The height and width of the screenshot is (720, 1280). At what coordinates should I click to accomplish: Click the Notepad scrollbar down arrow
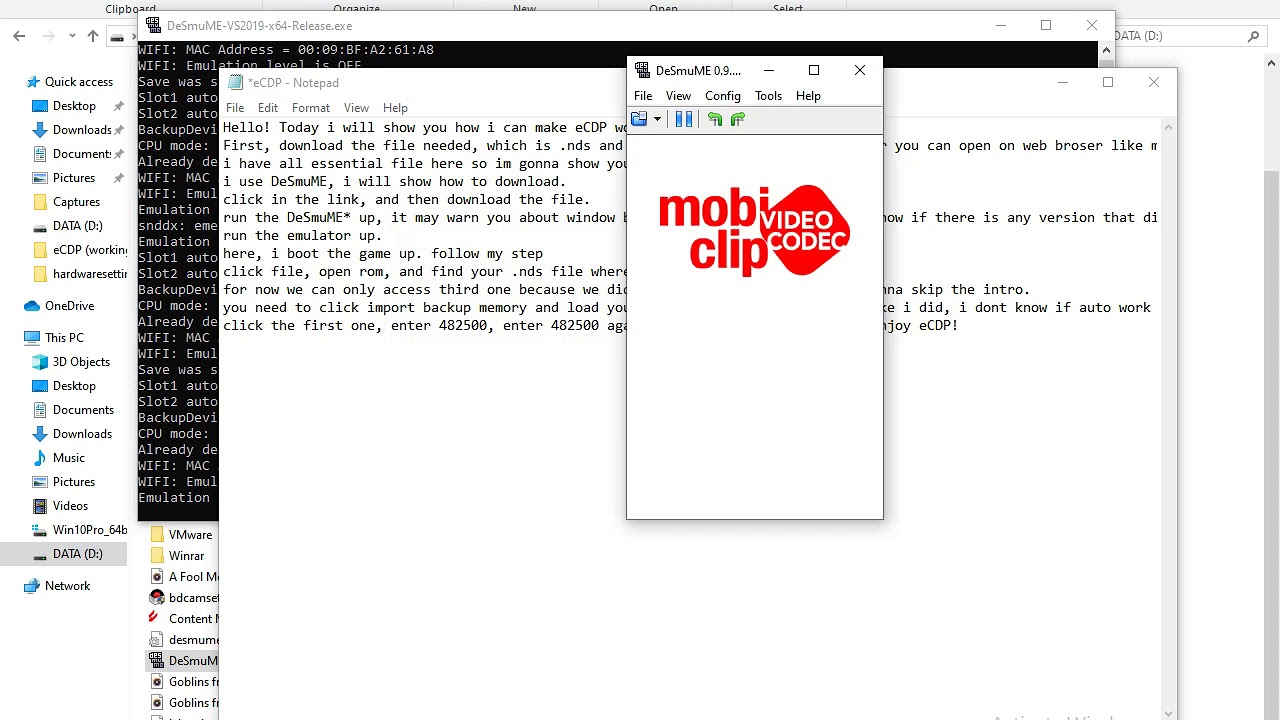(x=1170, y=712)
